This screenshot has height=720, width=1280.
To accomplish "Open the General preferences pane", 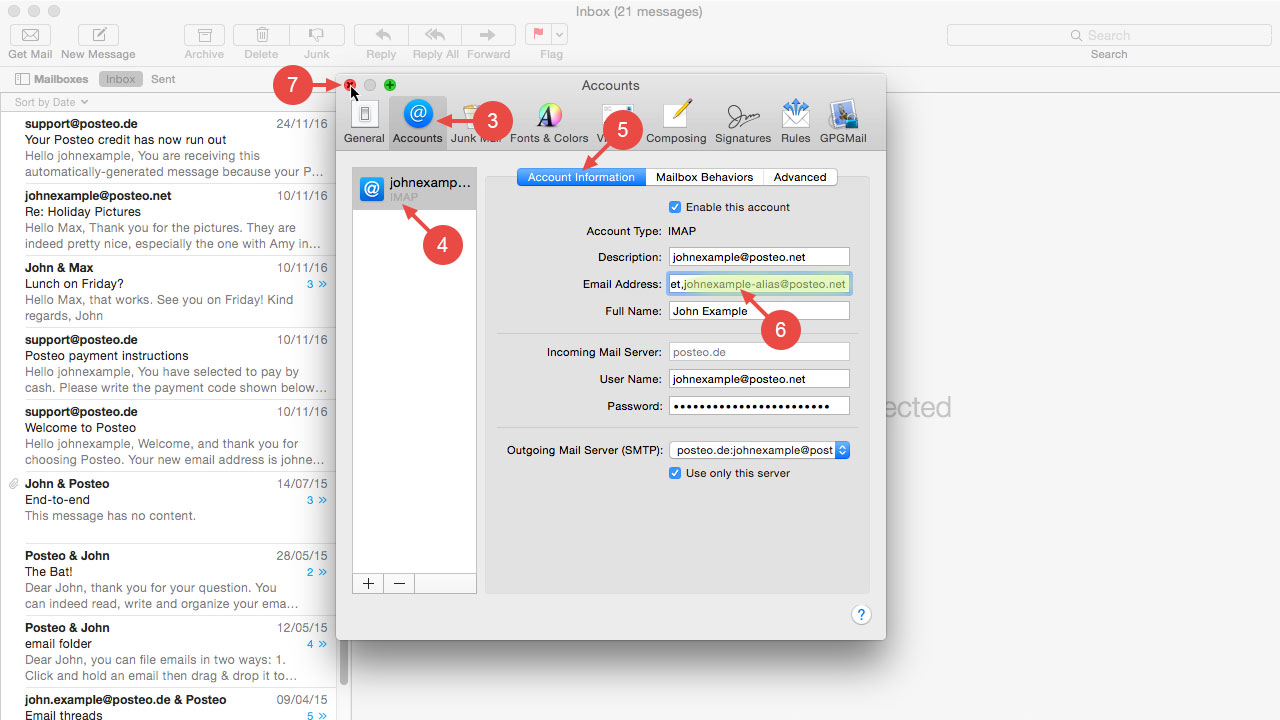I will point(364,120).
